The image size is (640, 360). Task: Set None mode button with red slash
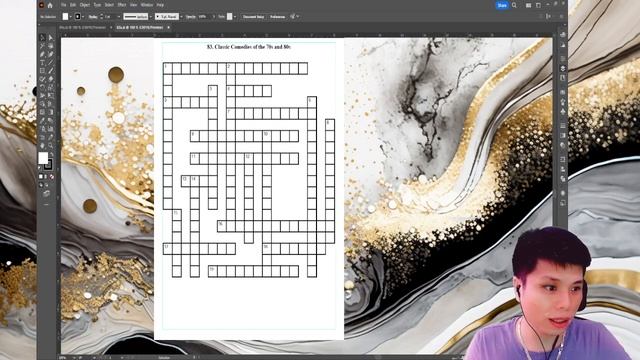click(51, 177)
